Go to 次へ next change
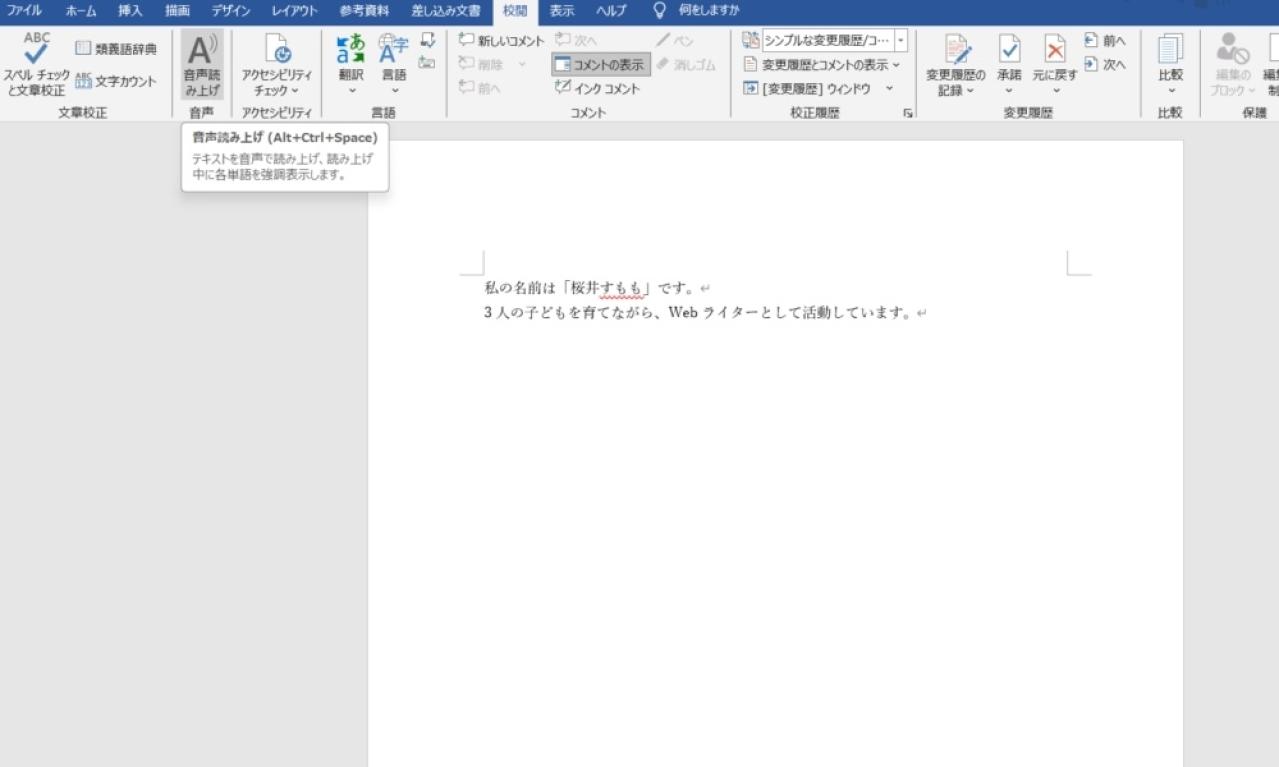This screenshot has width=1279, height=767. (x=1104, y=65)
